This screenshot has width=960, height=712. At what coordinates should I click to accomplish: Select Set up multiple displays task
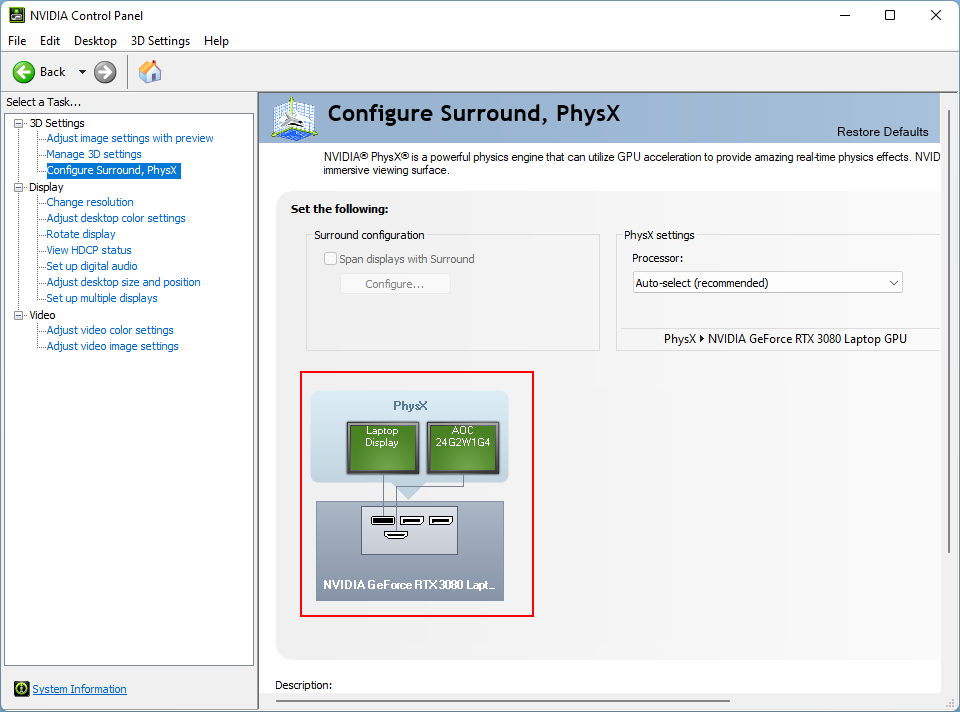[x=102, y=298]
